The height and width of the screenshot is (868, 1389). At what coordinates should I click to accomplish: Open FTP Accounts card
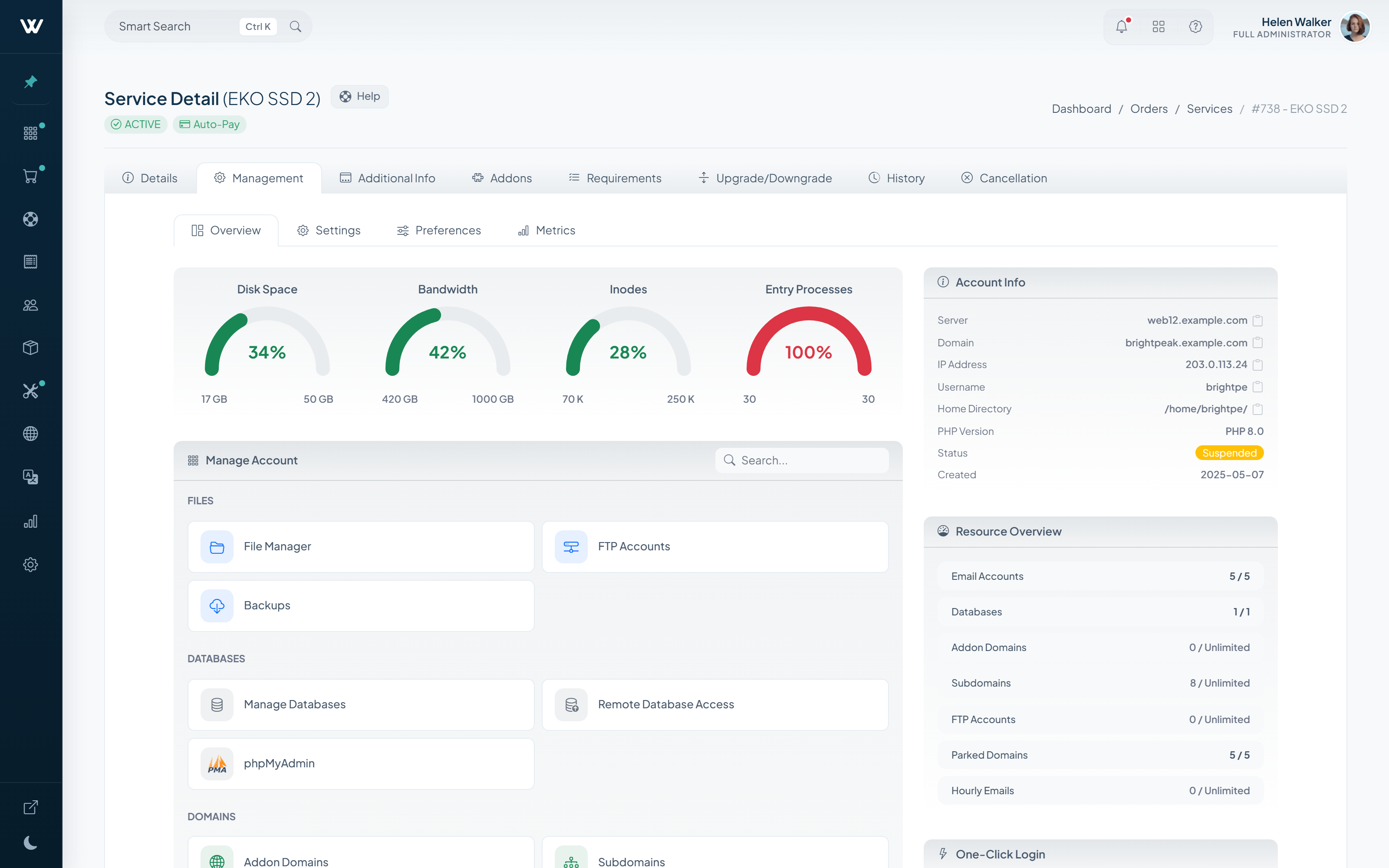point(715,546)
